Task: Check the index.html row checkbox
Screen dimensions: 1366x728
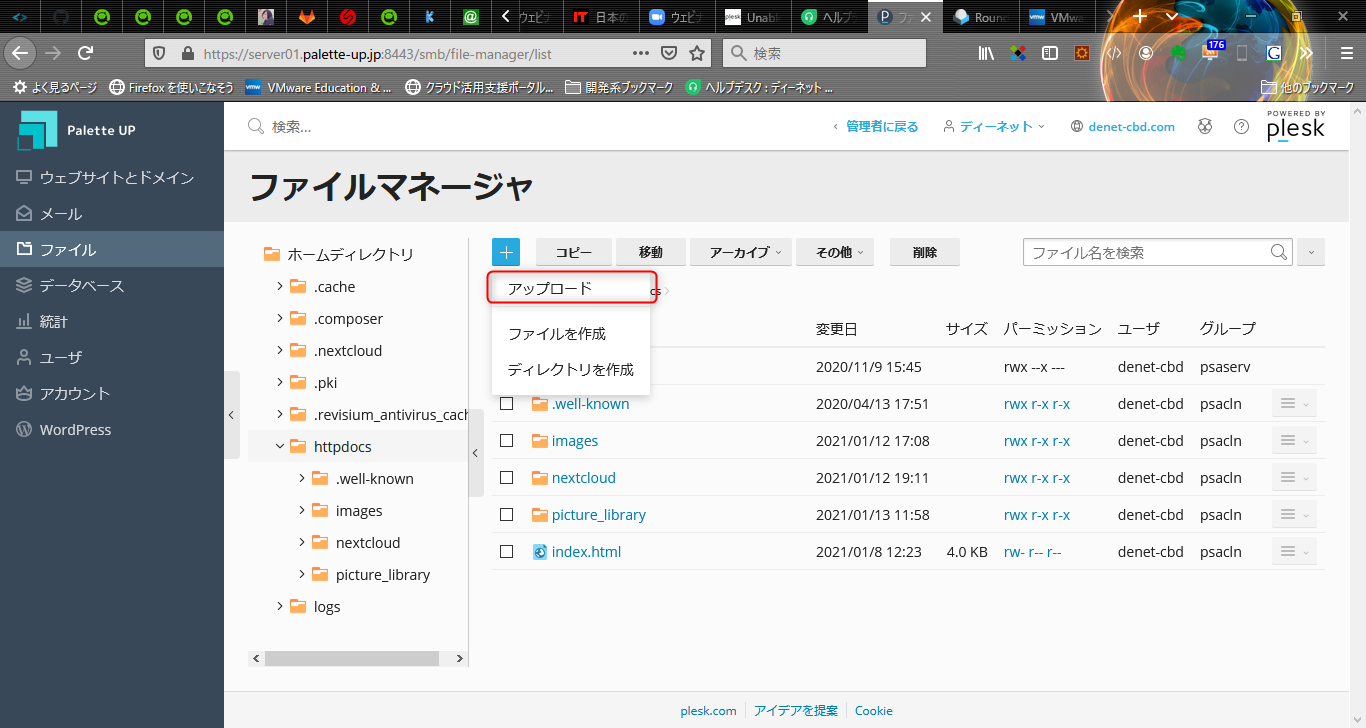Action: 507,552
